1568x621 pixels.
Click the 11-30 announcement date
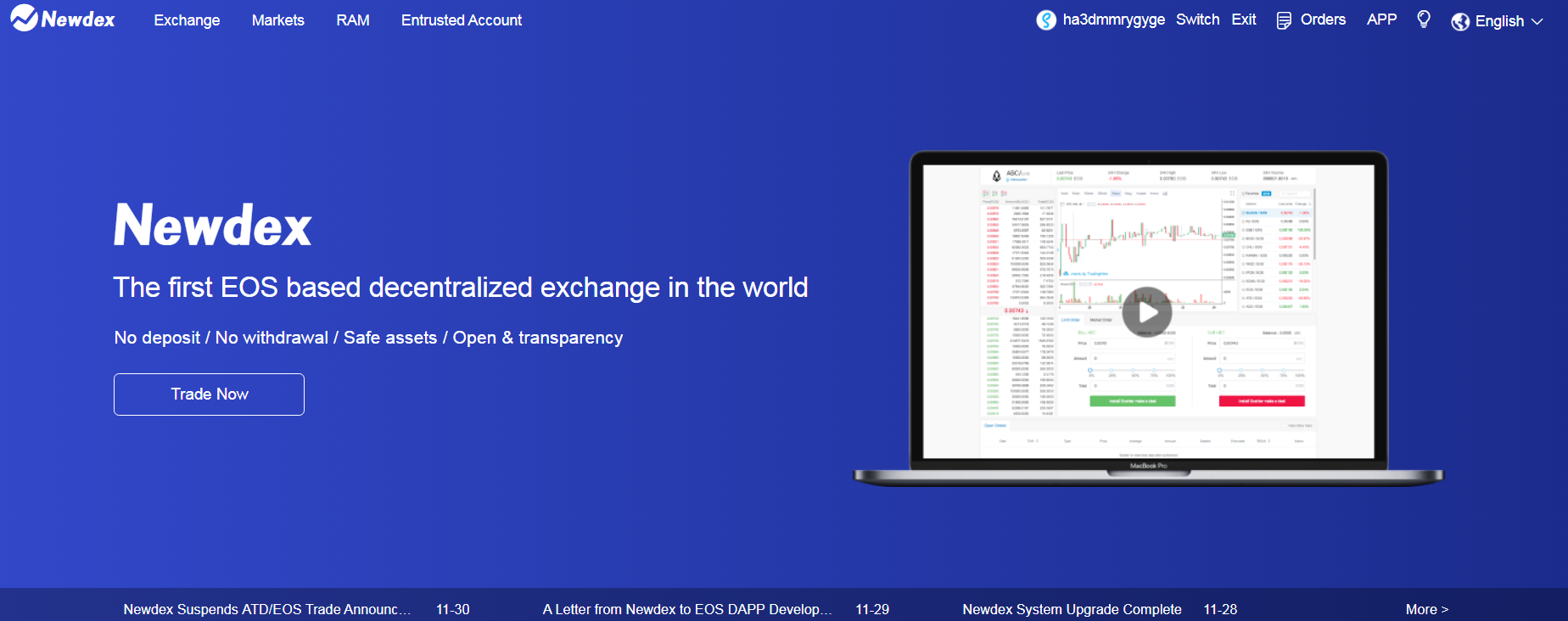(452, 609)
